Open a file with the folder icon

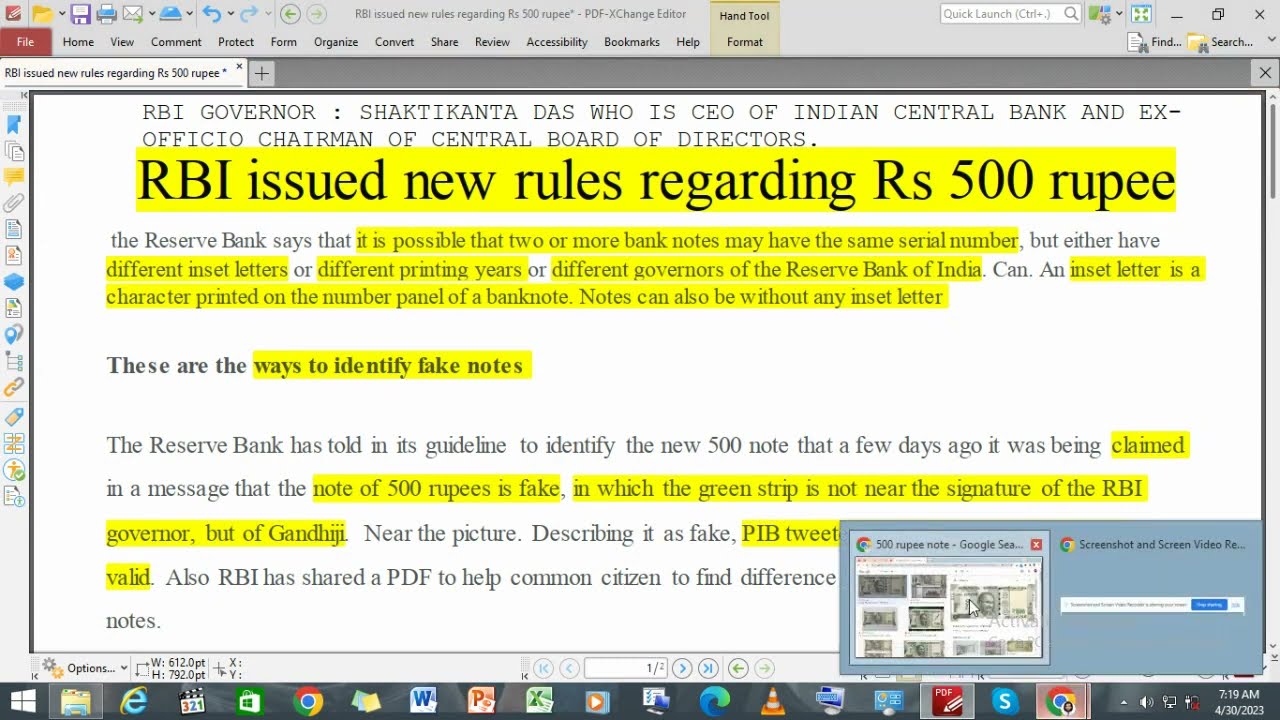pyautogui.click(x=41, y=14)
